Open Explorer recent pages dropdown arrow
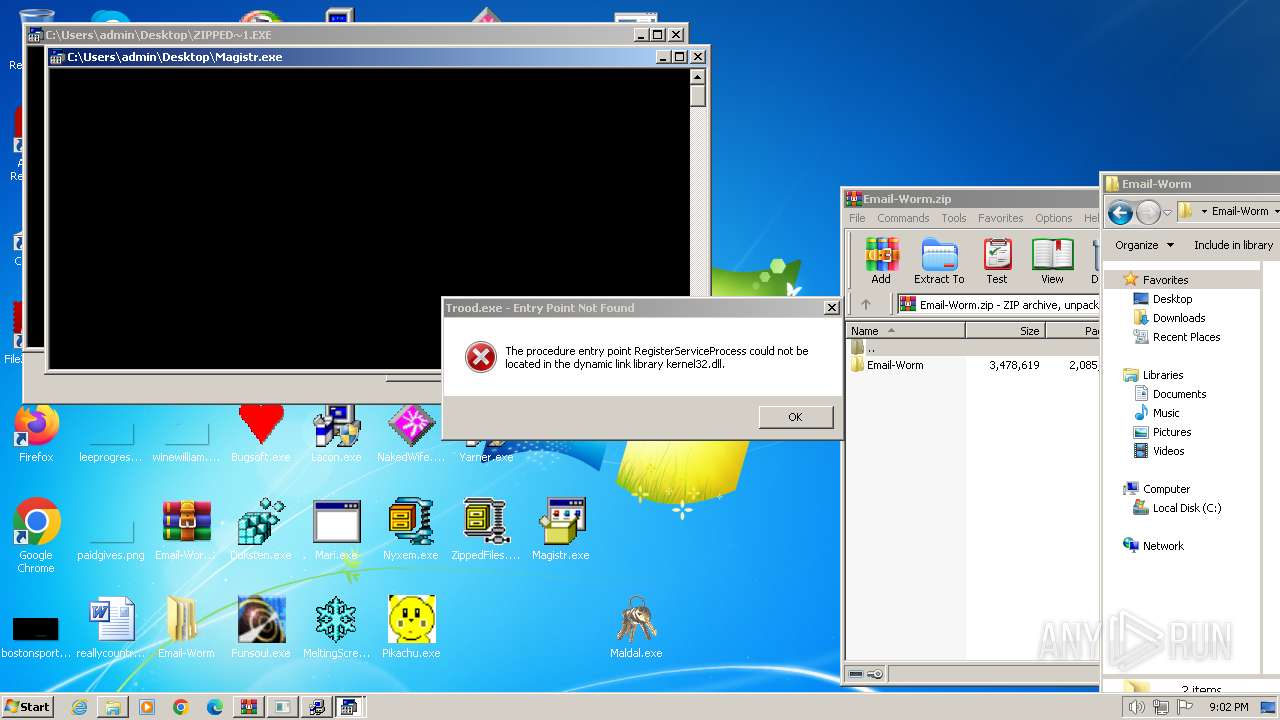 [1167, 212]
